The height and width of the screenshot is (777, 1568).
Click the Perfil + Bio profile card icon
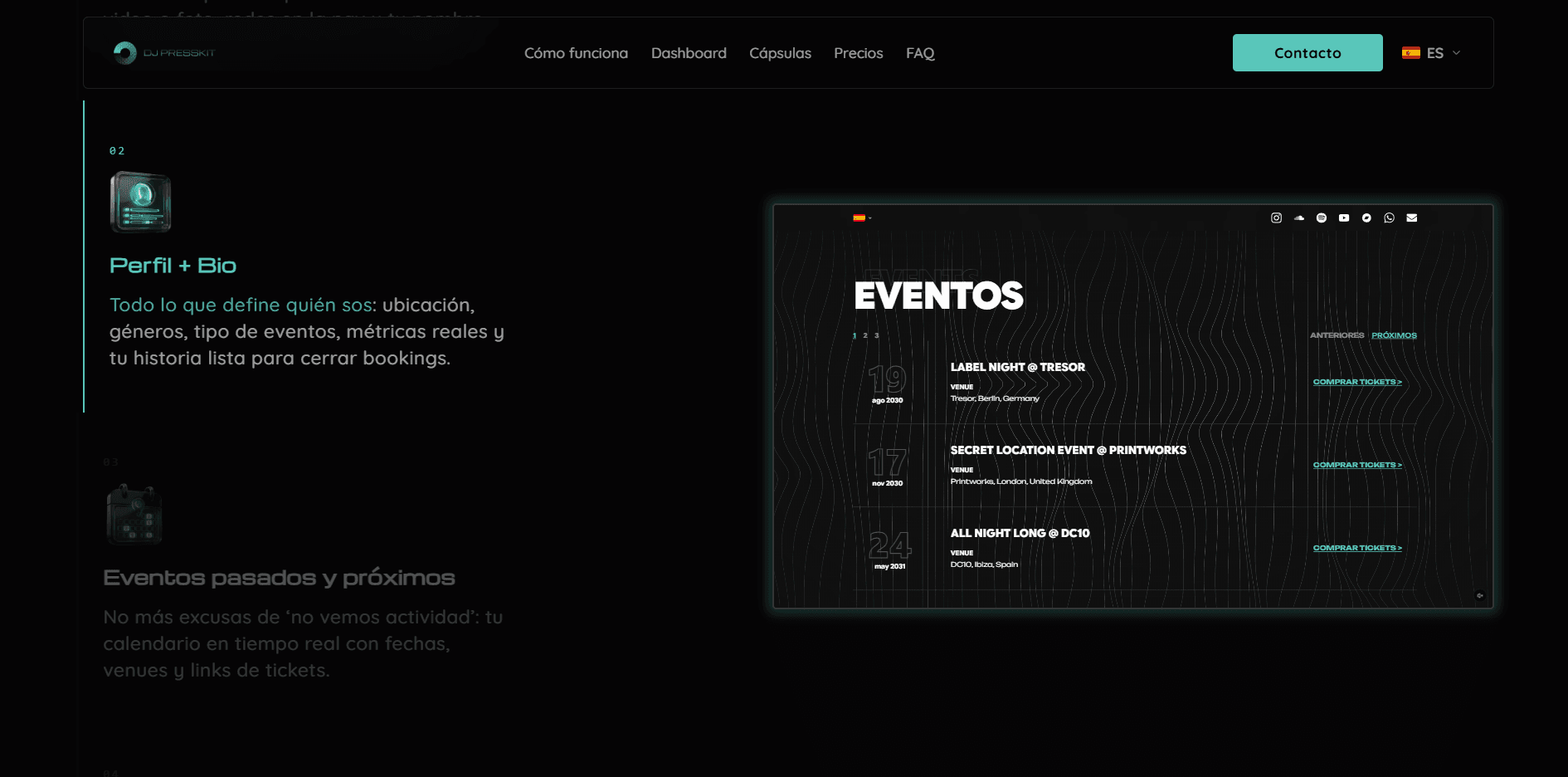[141, 202]
